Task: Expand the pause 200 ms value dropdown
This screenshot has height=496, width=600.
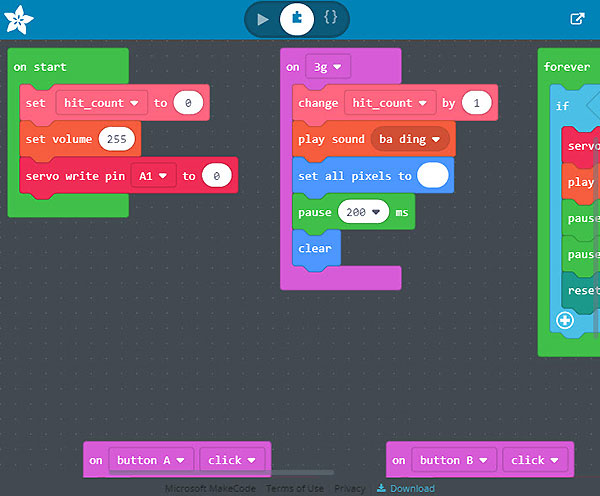Action: point(377,212)
